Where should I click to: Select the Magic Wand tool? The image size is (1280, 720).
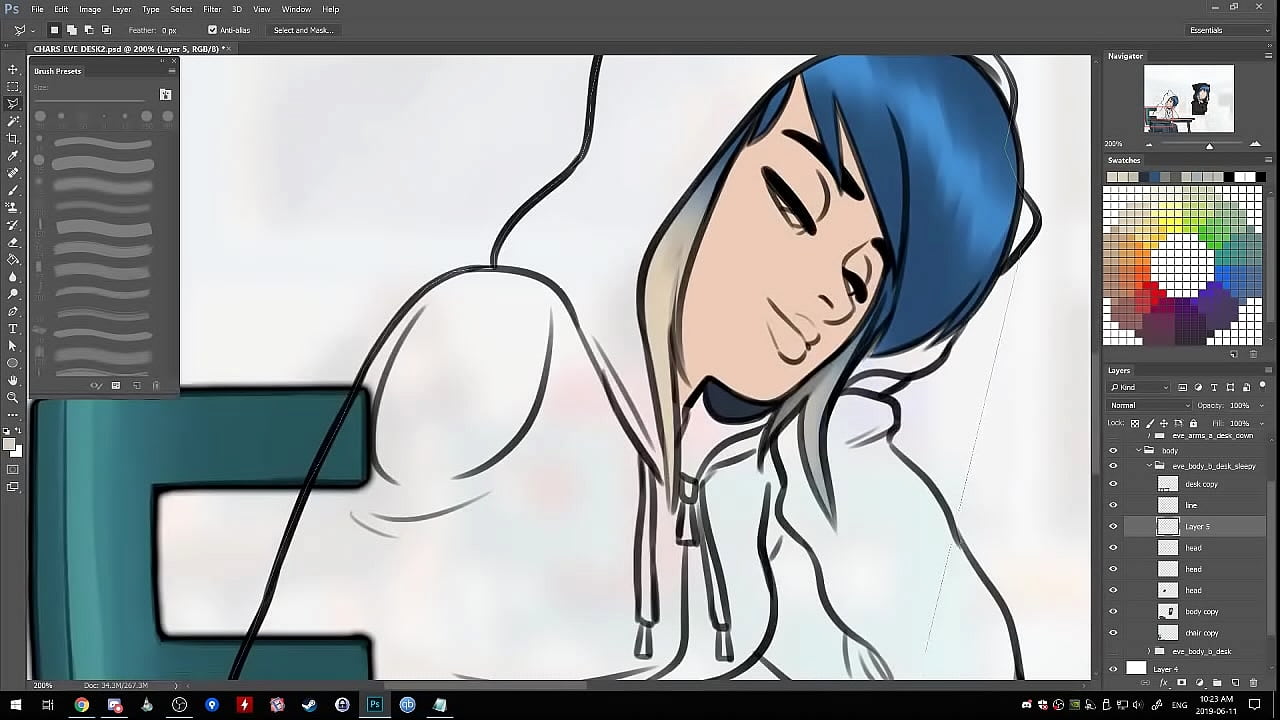[x=13, y=121]
